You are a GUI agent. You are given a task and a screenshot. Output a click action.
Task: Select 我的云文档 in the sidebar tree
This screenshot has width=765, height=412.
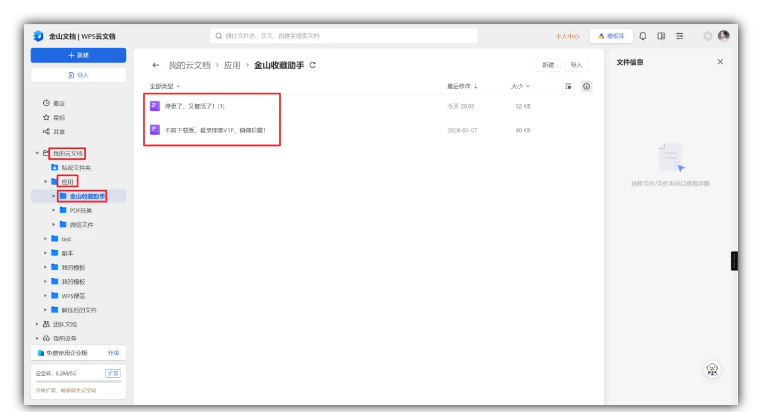pyautogui.click(x=68, y=153)
